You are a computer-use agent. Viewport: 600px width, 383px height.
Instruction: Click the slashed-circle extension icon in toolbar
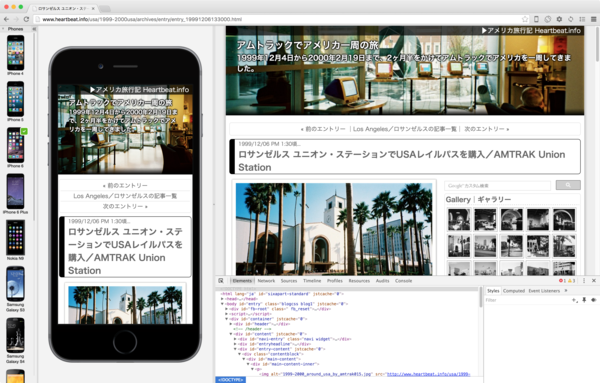point(548,19)
